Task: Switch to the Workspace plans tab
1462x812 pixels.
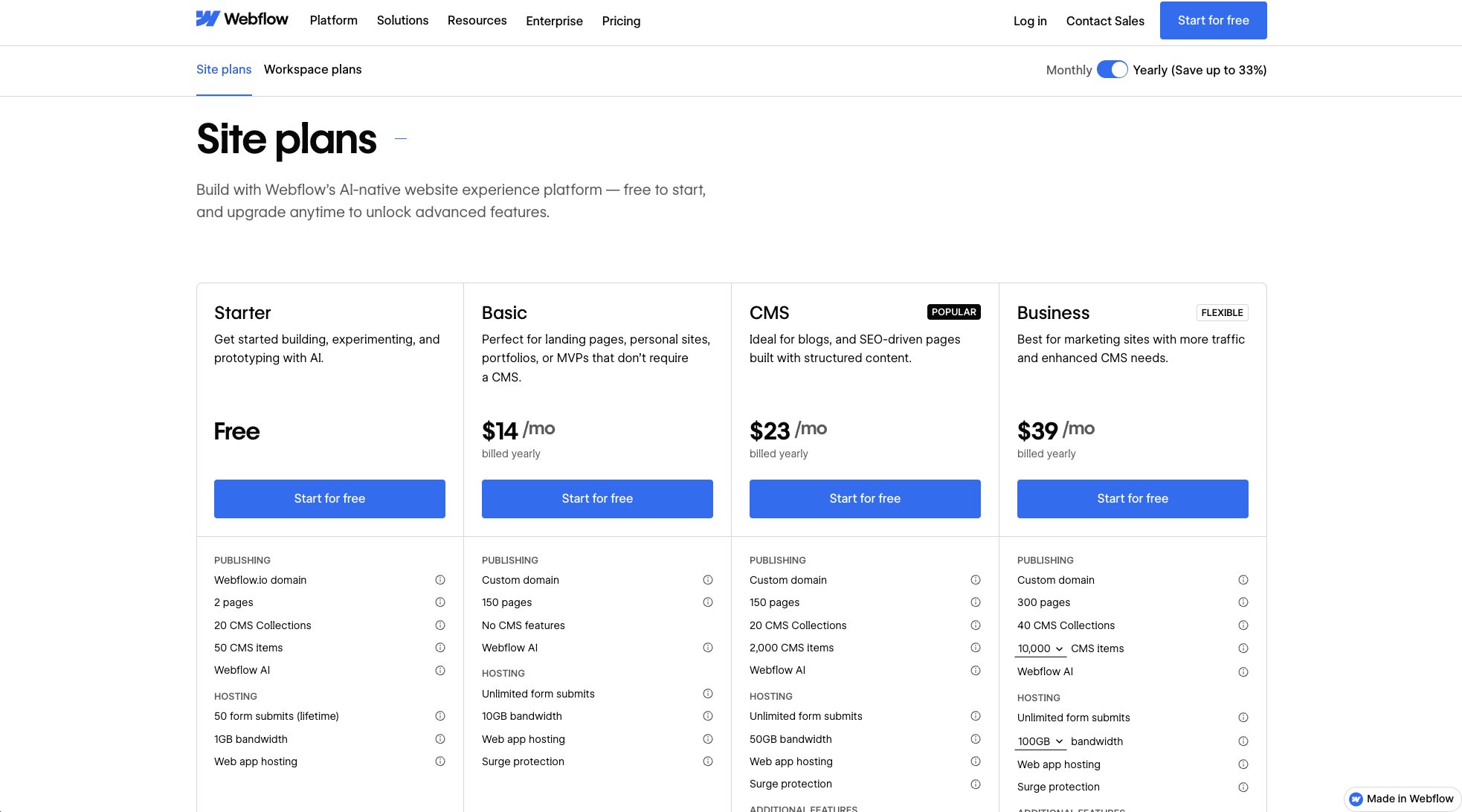Action: 312,69
